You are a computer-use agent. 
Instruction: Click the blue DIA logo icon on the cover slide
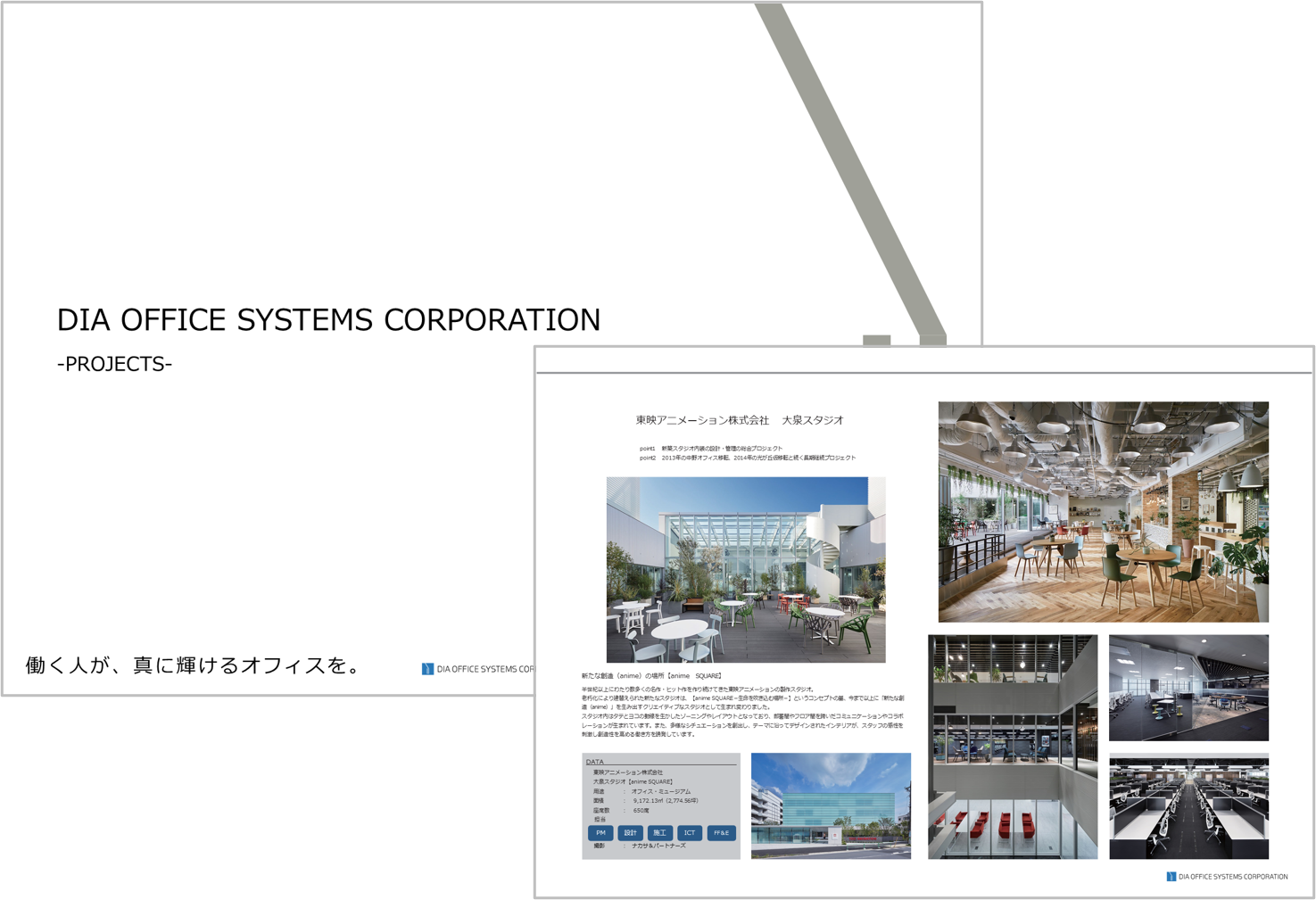coord(427,669)
